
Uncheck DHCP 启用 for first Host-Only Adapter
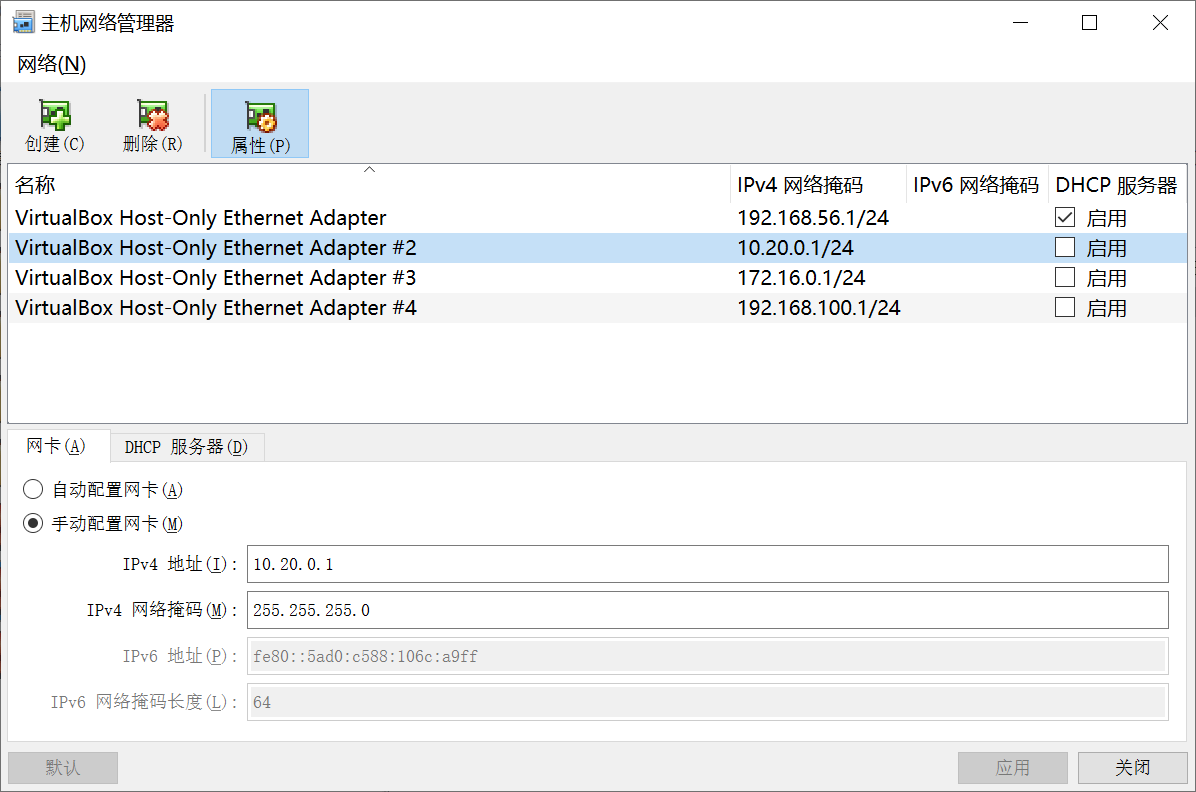click(x=1065, y=217)
